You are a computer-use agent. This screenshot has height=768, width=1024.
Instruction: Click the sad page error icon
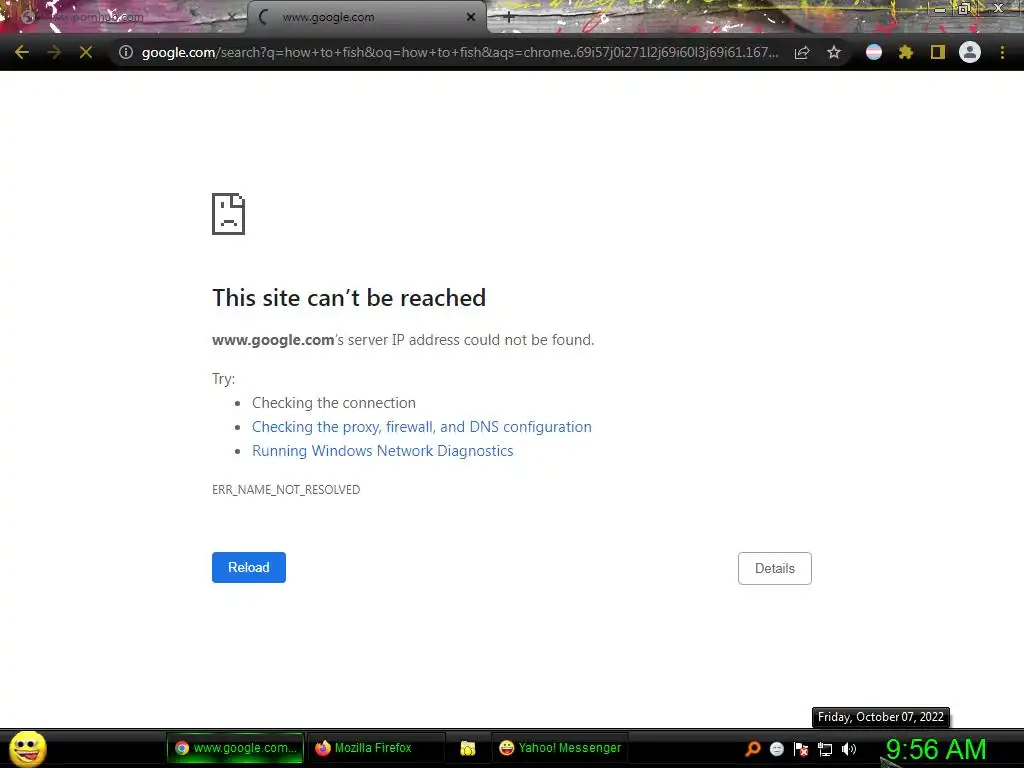click(x=229, y=214)
